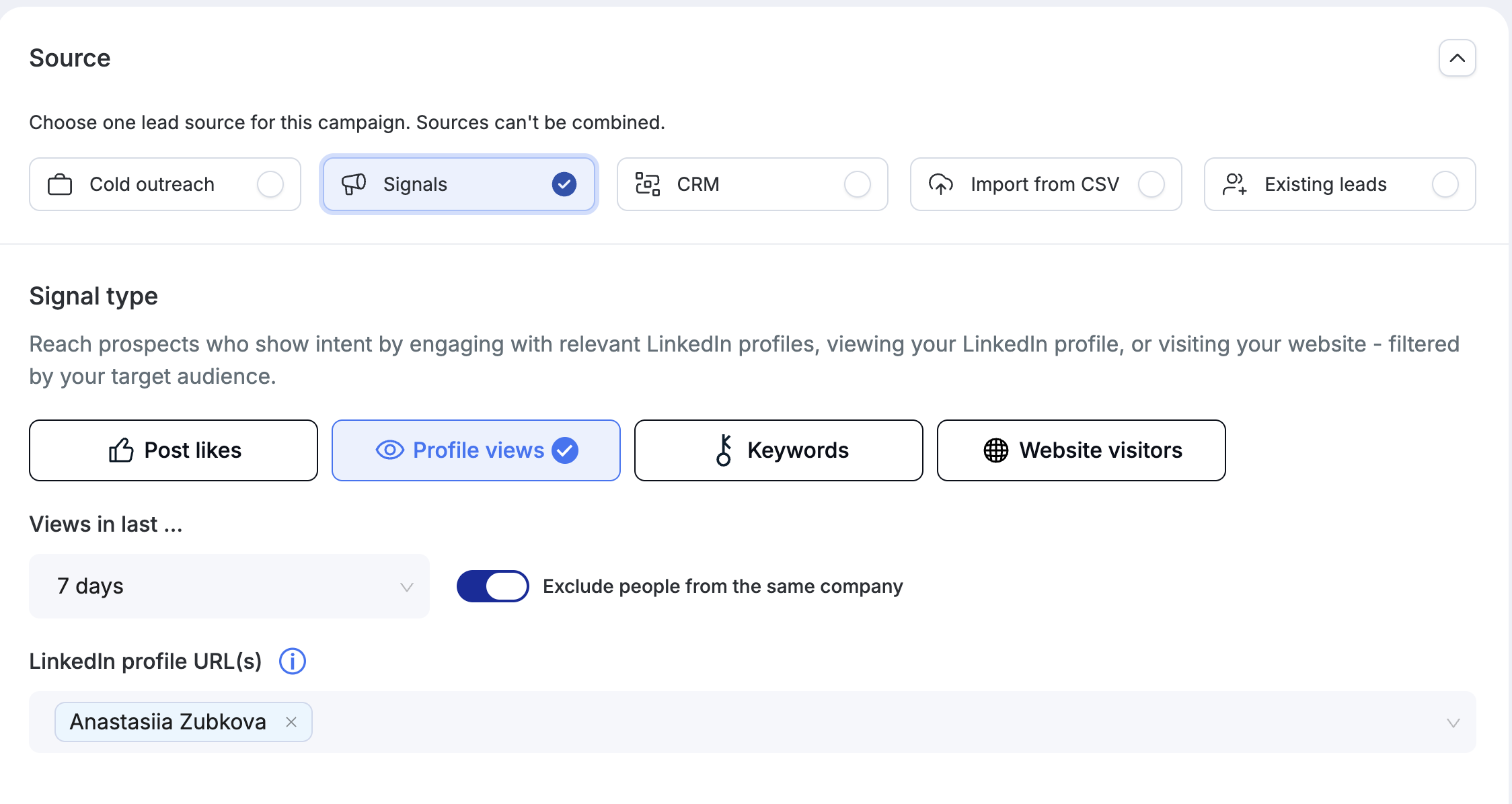Switch to the Keywords signal type
Screen dimensions: 1512x804
[x=779, y=450]
